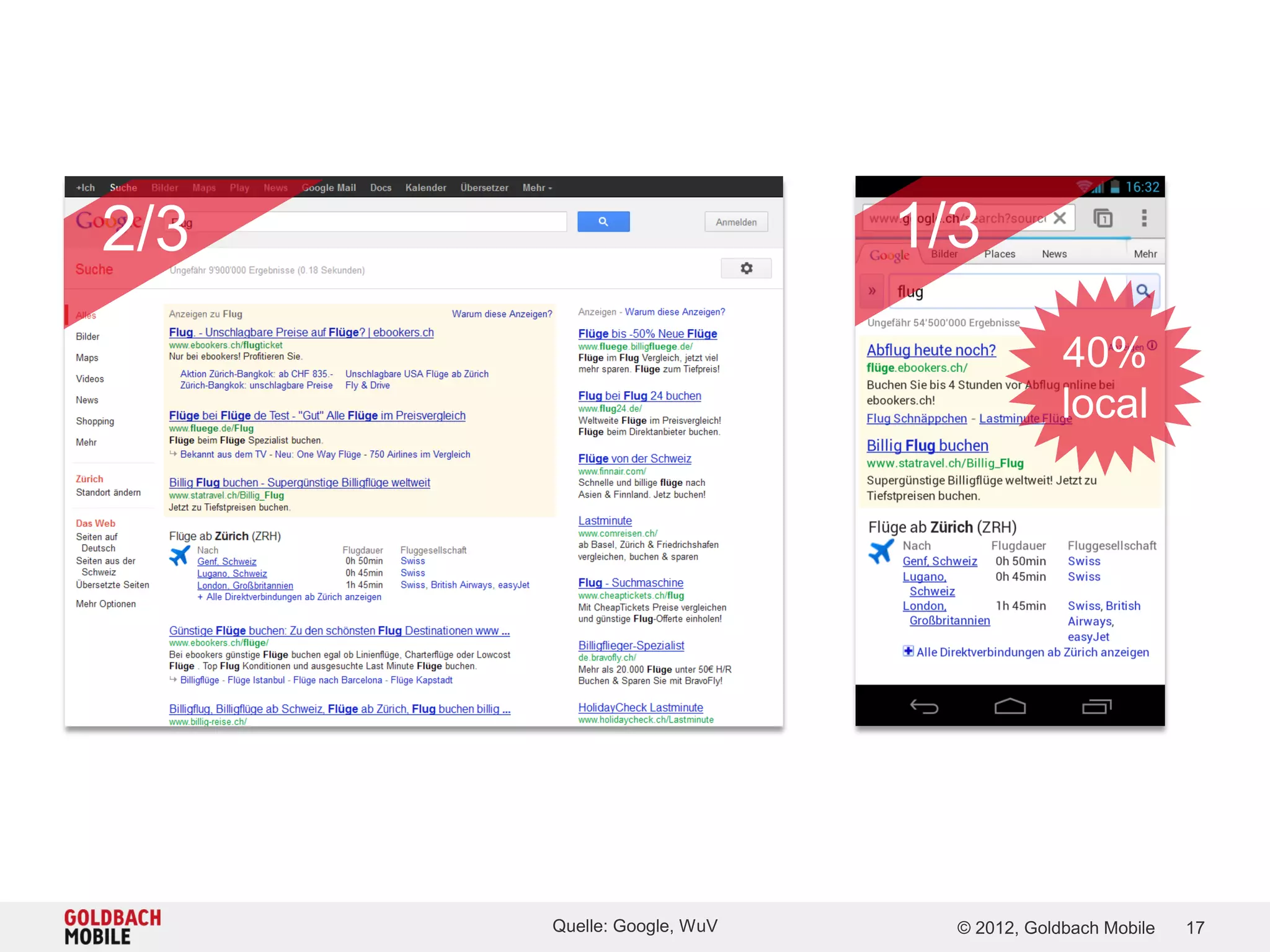Select Übersetzte Seiten filter
Image resolution: width=1270 pixels, height=952 pixels.
(x=112, y=584)
